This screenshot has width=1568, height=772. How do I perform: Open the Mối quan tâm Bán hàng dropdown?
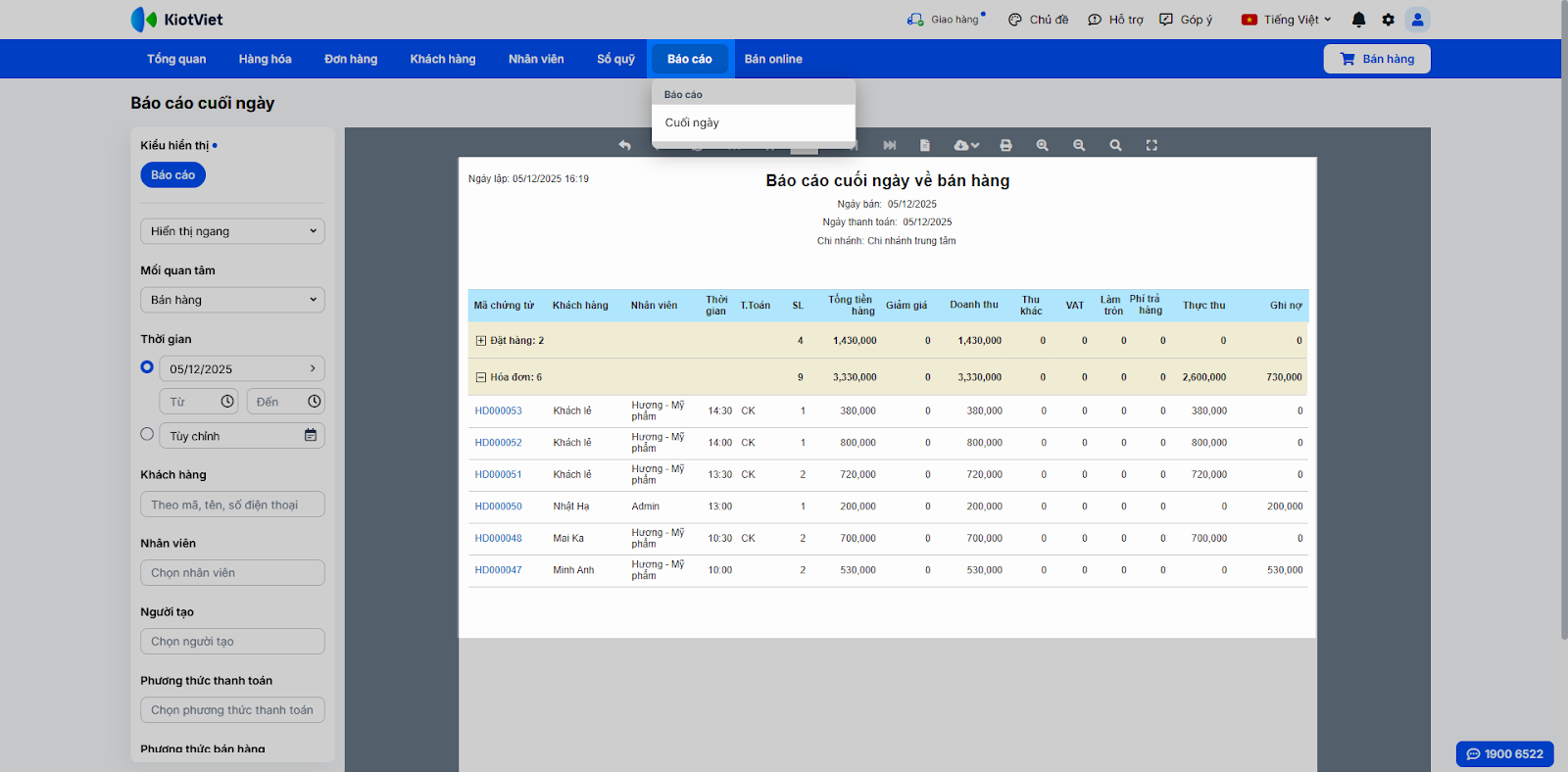pyautogui.click(x=232, y=300)
